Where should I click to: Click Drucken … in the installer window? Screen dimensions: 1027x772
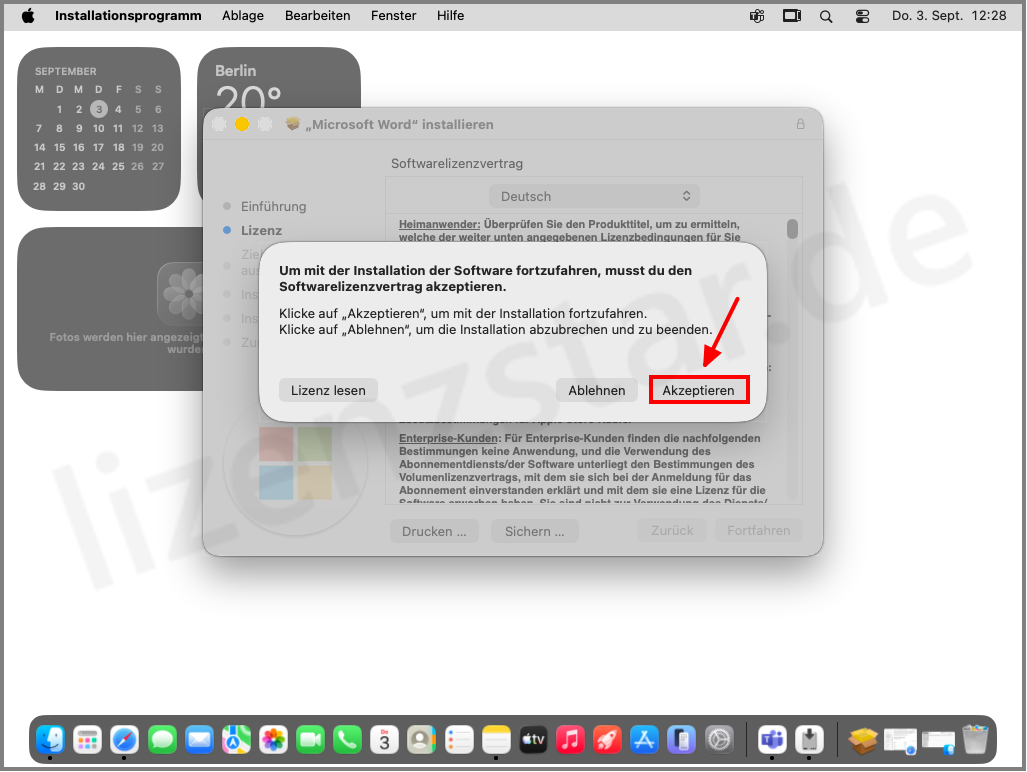pos(434,531)
